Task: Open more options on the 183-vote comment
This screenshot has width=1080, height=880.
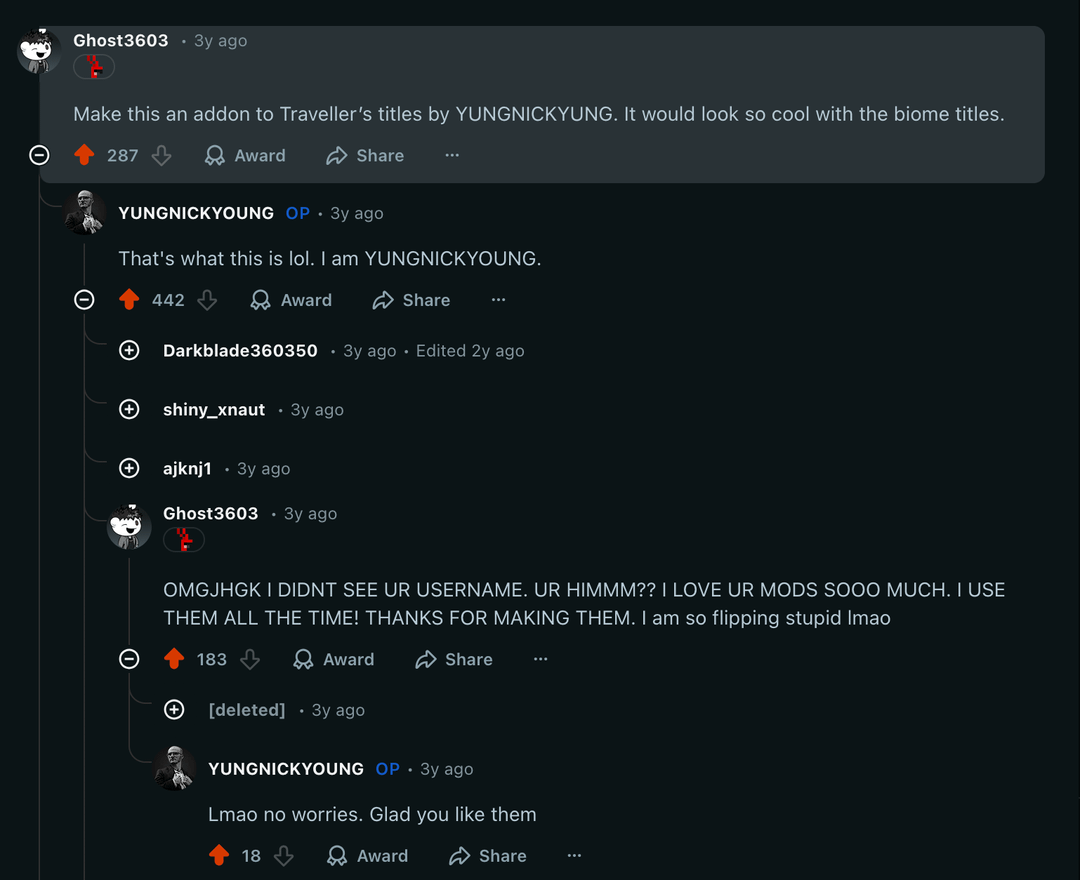Action: pos(541,659)
